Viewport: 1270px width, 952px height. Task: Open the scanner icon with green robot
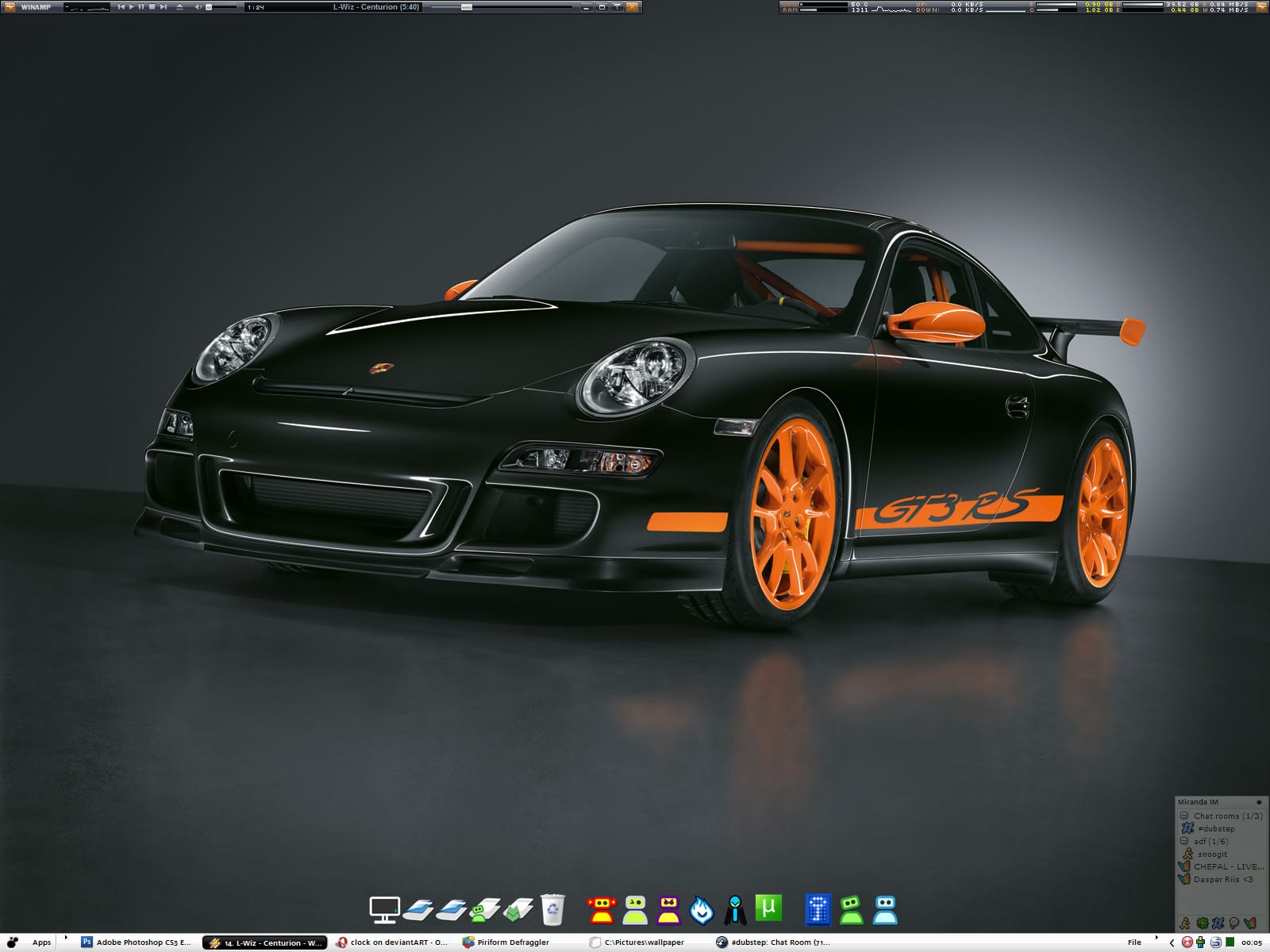(485, 910)
